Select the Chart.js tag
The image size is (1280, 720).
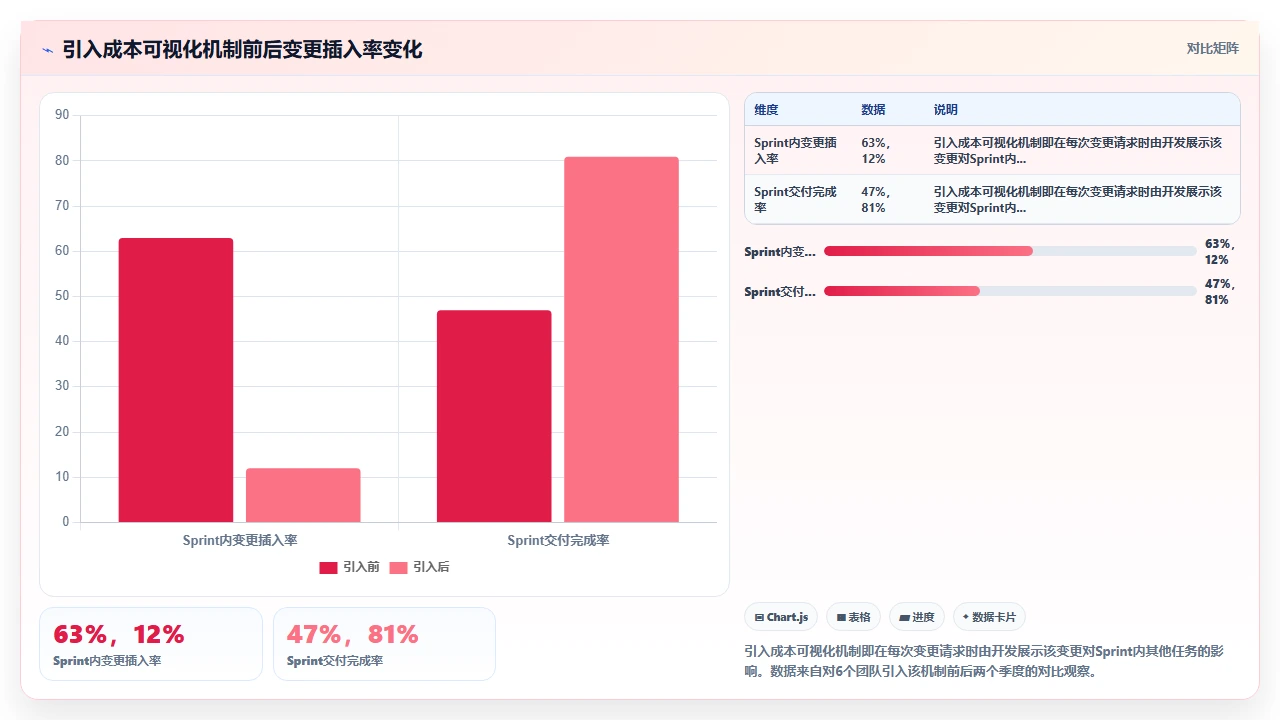[781, 617]
